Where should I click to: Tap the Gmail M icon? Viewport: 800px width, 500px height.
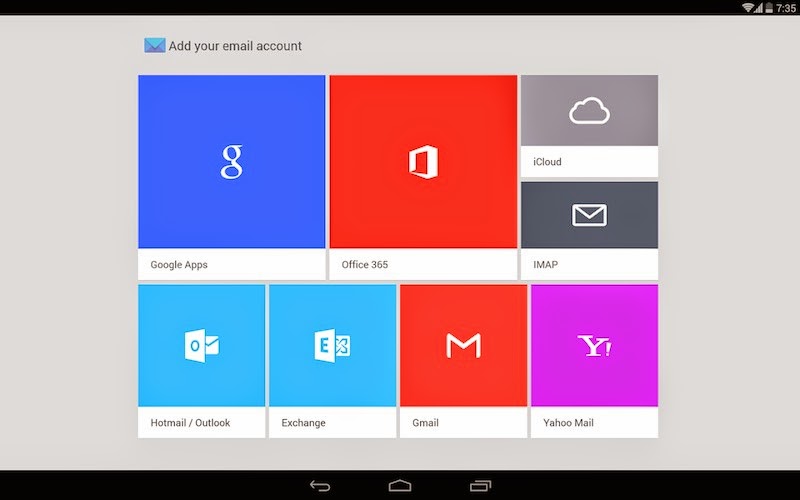pos(463,345)
